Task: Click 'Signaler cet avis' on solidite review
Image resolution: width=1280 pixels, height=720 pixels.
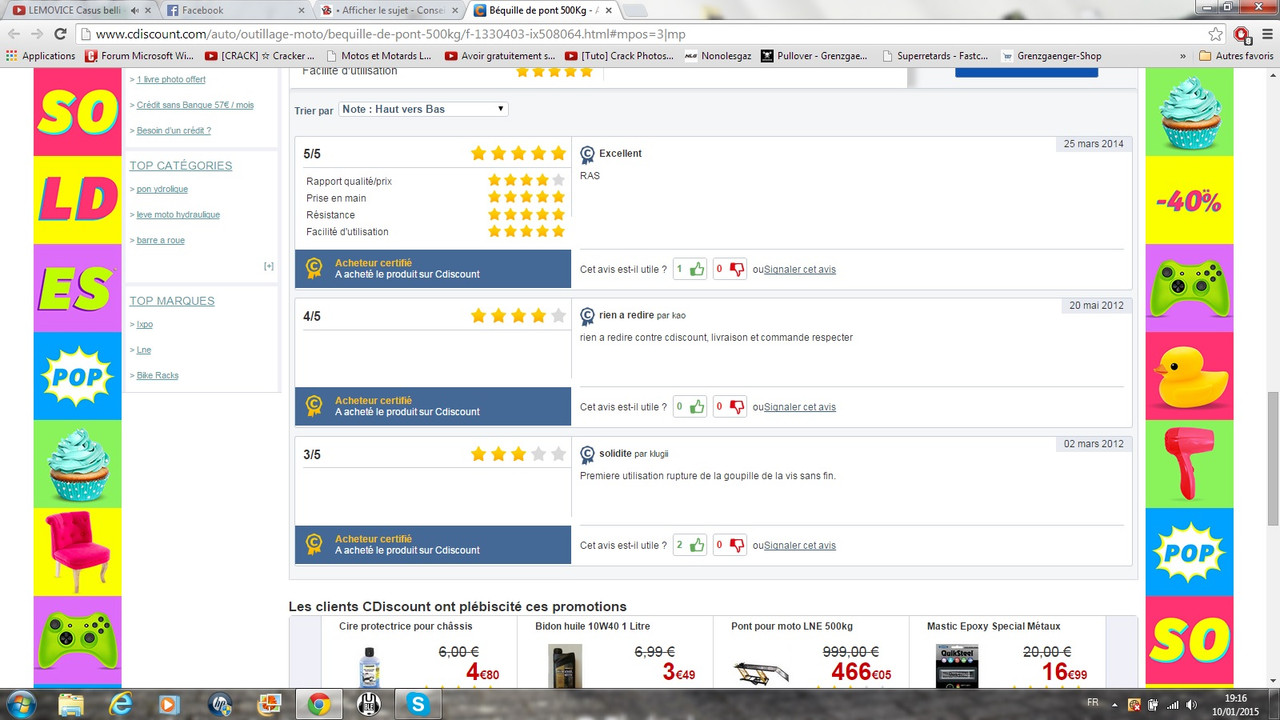Action: [800, 546]
